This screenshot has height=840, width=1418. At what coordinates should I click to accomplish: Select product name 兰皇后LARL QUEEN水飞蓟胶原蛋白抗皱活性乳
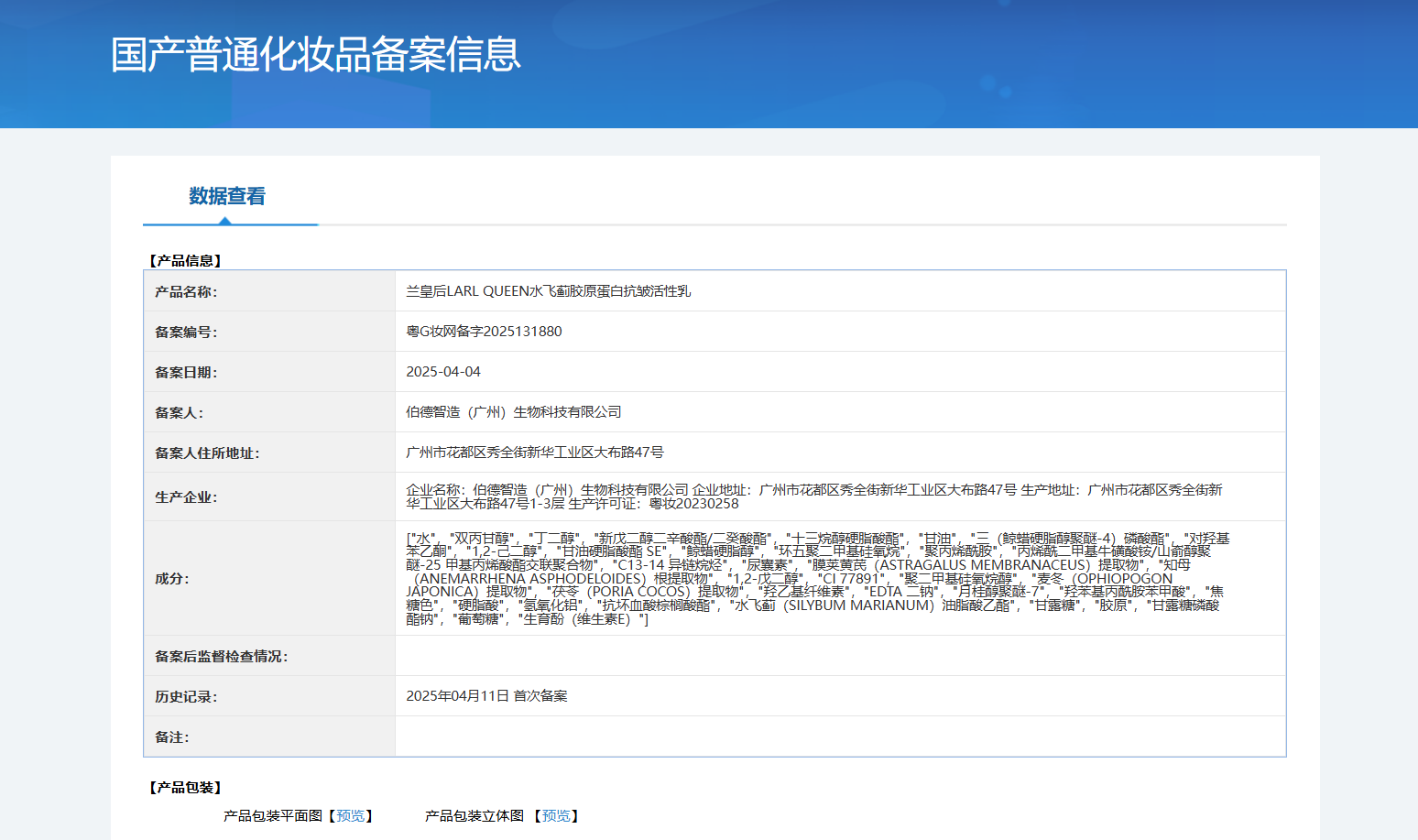click(x=549, y=291)
